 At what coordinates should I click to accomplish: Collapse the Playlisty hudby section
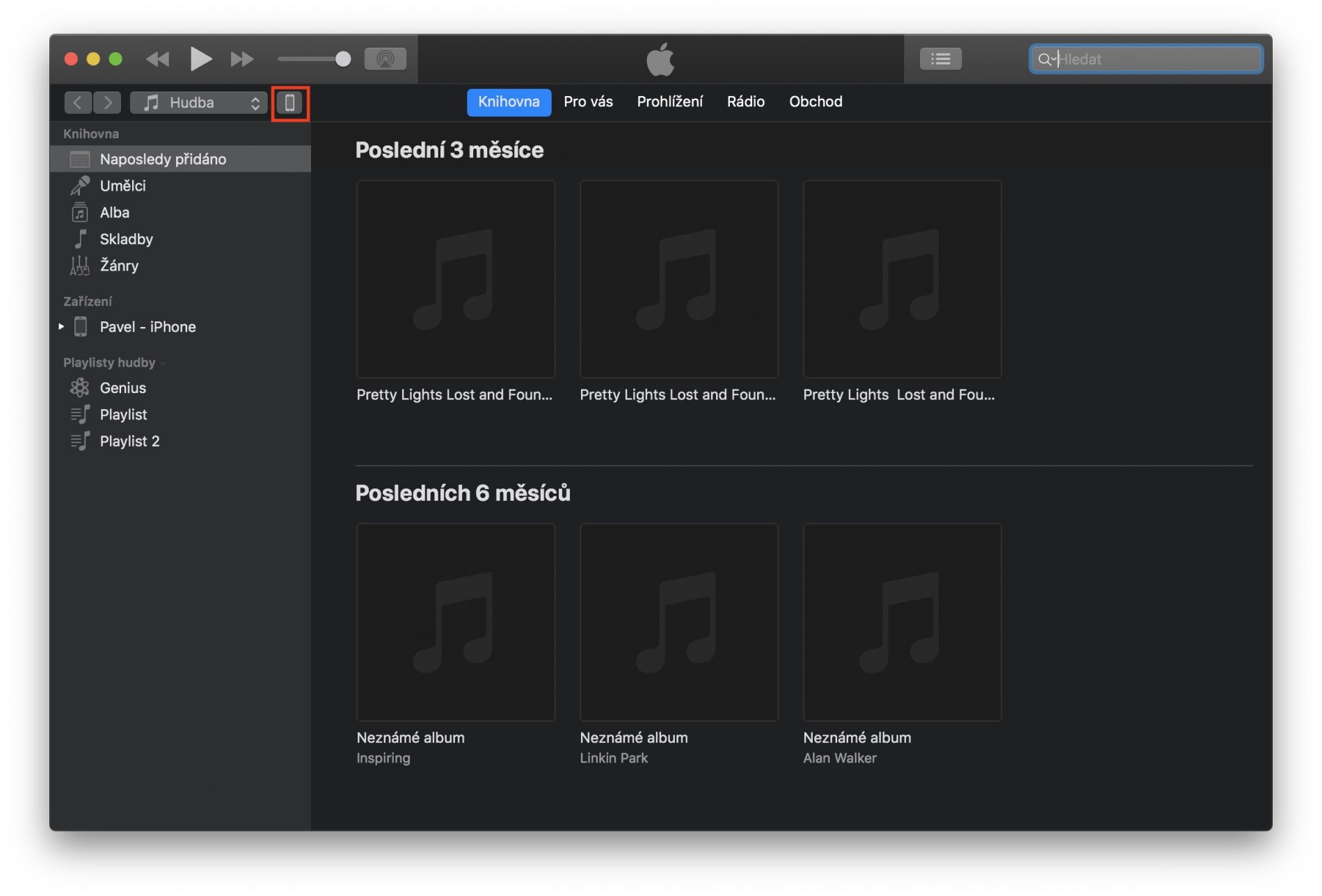coord(164,362)
